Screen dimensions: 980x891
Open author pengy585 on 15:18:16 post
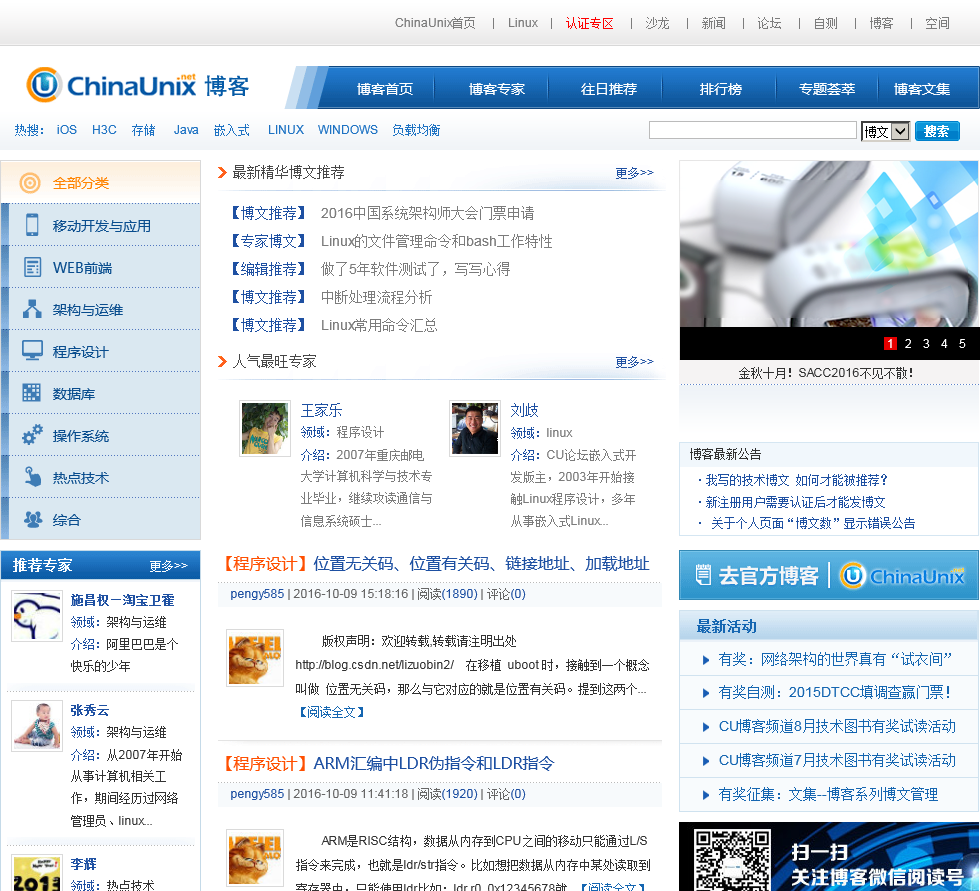257,594
